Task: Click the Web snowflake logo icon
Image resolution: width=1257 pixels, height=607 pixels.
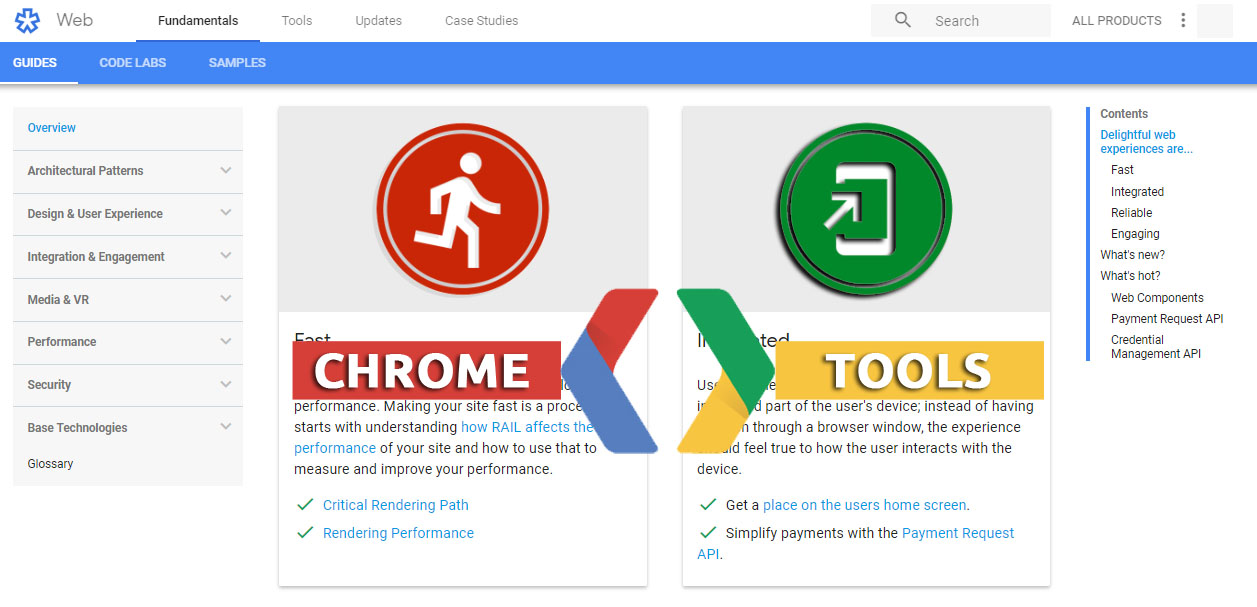Action: pyautogui.click(x=27, y=20)
